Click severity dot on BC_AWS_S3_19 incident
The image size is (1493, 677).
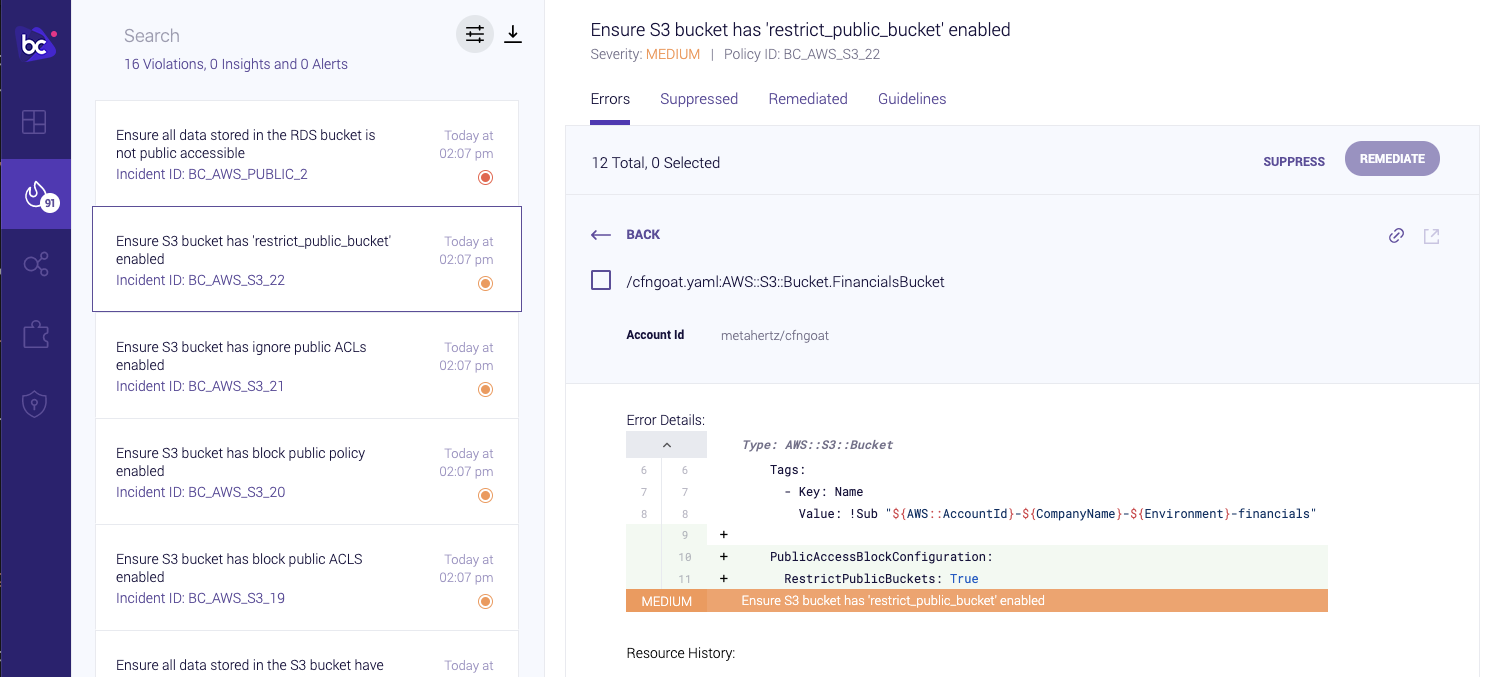(485, 601)
